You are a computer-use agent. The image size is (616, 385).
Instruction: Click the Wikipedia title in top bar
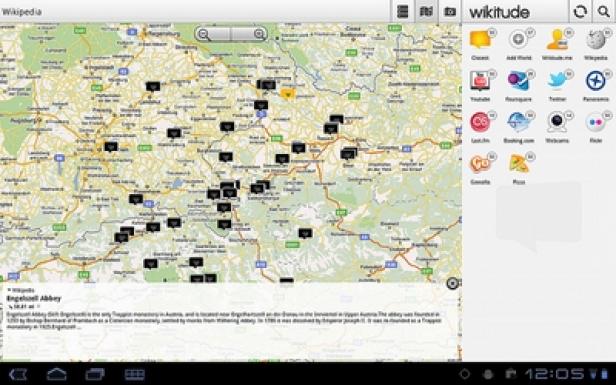coord(21,12)
